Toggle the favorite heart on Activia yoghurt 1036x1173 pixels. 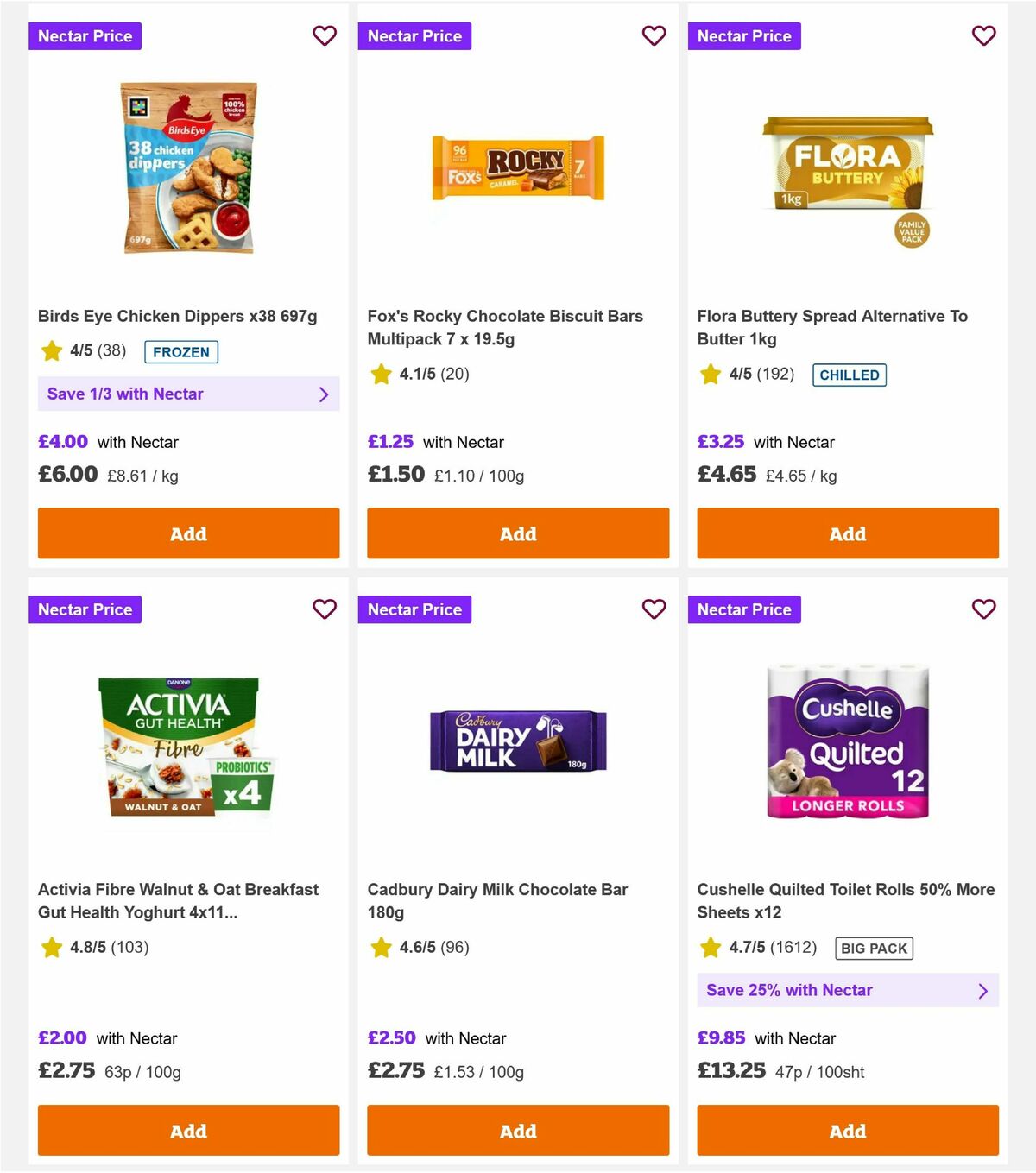325,609
